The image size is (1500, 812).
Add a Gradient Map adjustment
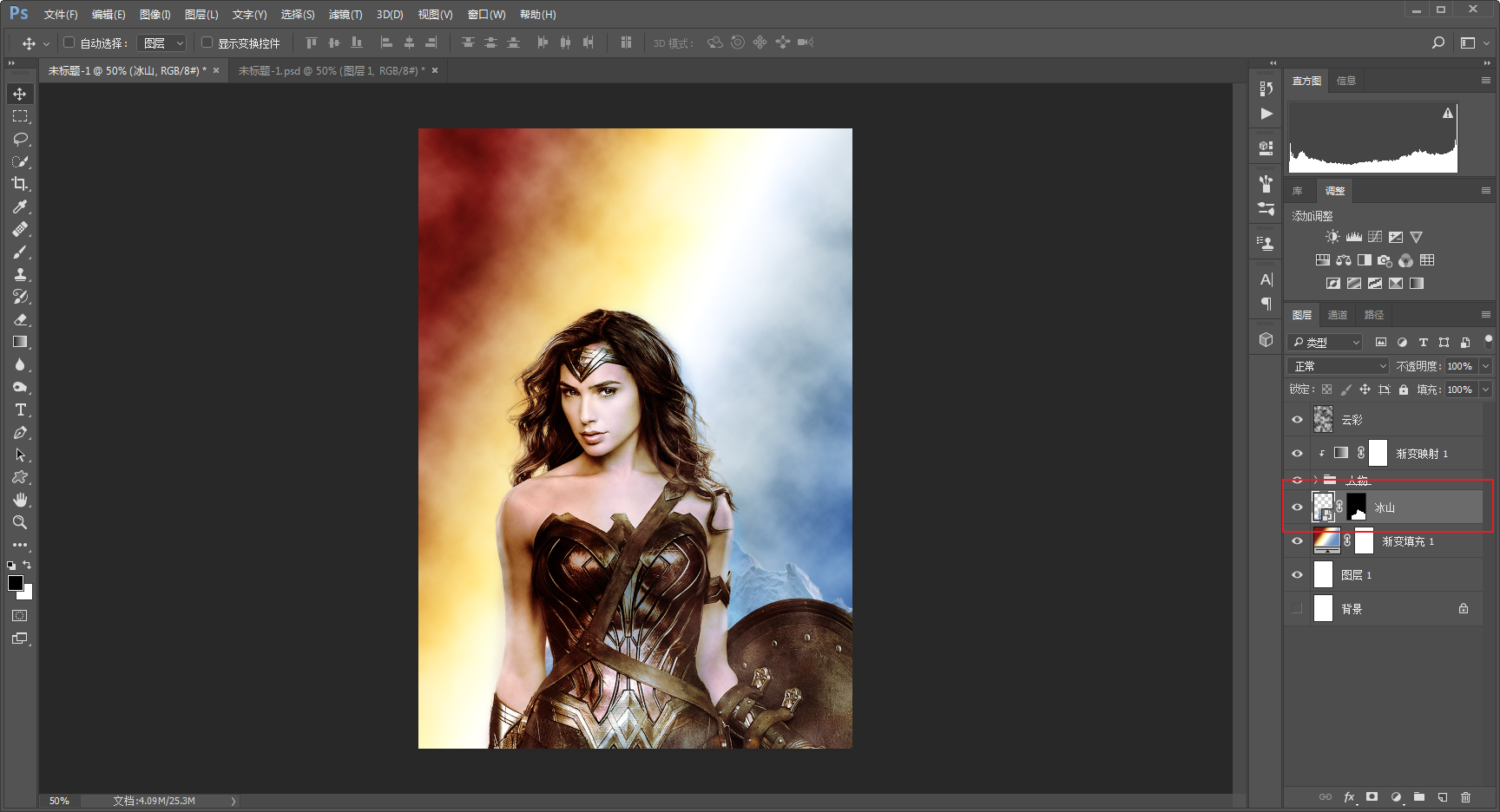1417,284
